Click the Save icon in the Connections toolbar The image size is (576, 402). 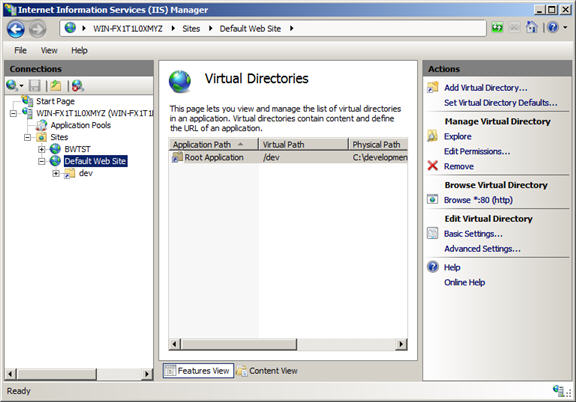click(35, 86)
